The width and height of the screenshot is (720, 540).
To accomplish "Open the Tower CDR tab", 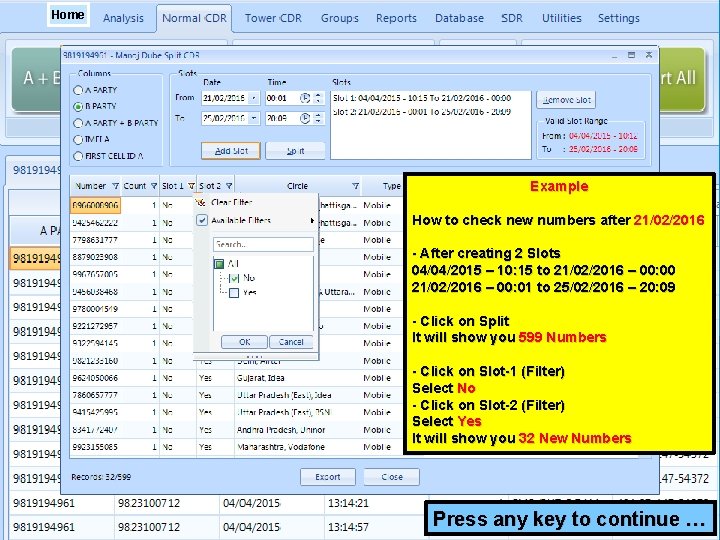I will tap(273, 18).
